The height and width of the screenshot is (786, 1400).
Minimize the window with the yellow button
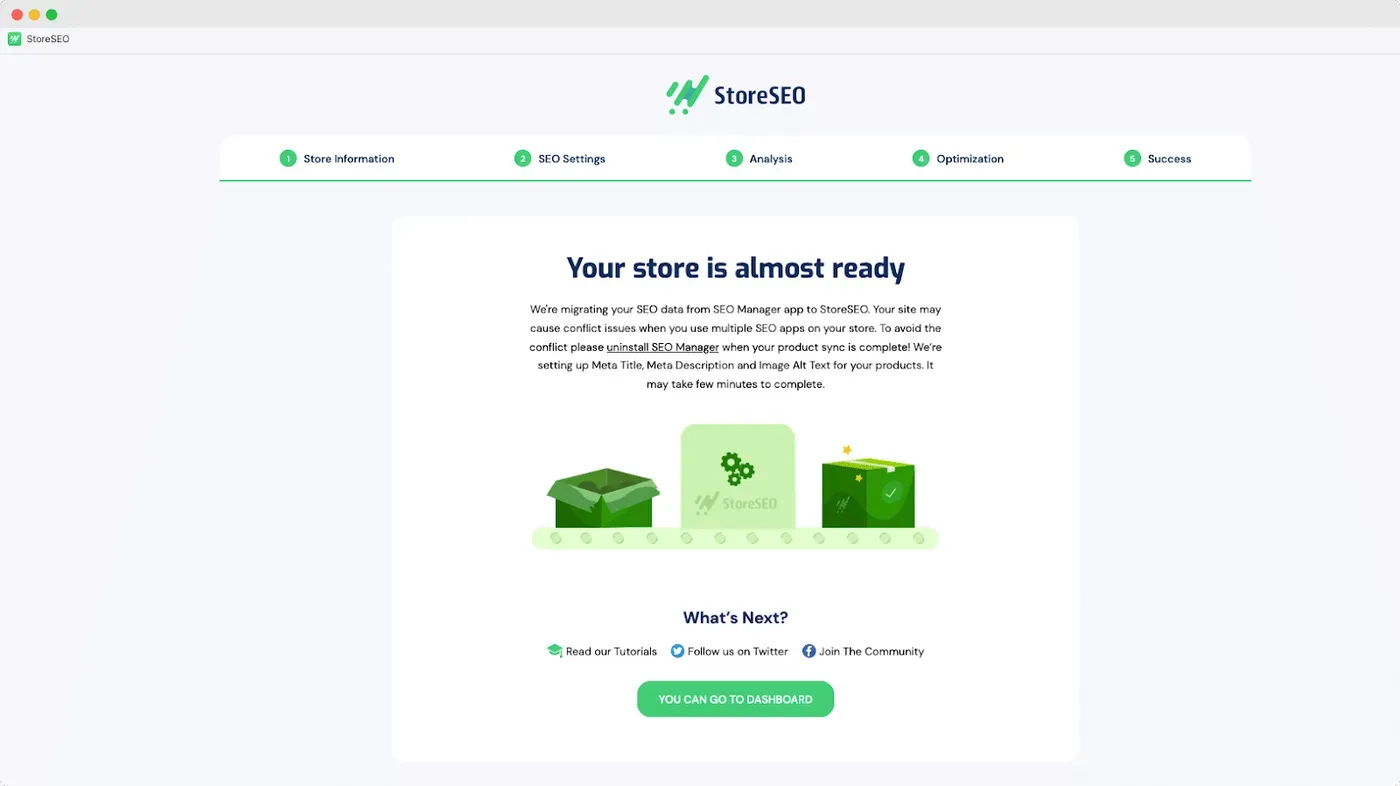point(34,14)
